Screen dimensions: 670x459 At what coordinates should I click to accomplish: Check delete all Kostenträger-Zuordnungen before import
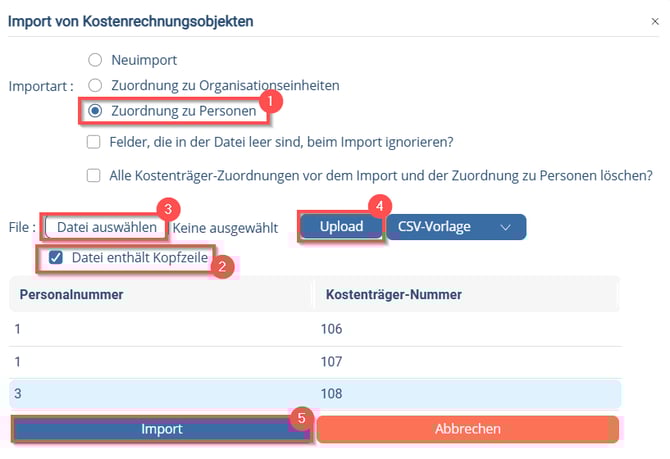click(94, 175)
